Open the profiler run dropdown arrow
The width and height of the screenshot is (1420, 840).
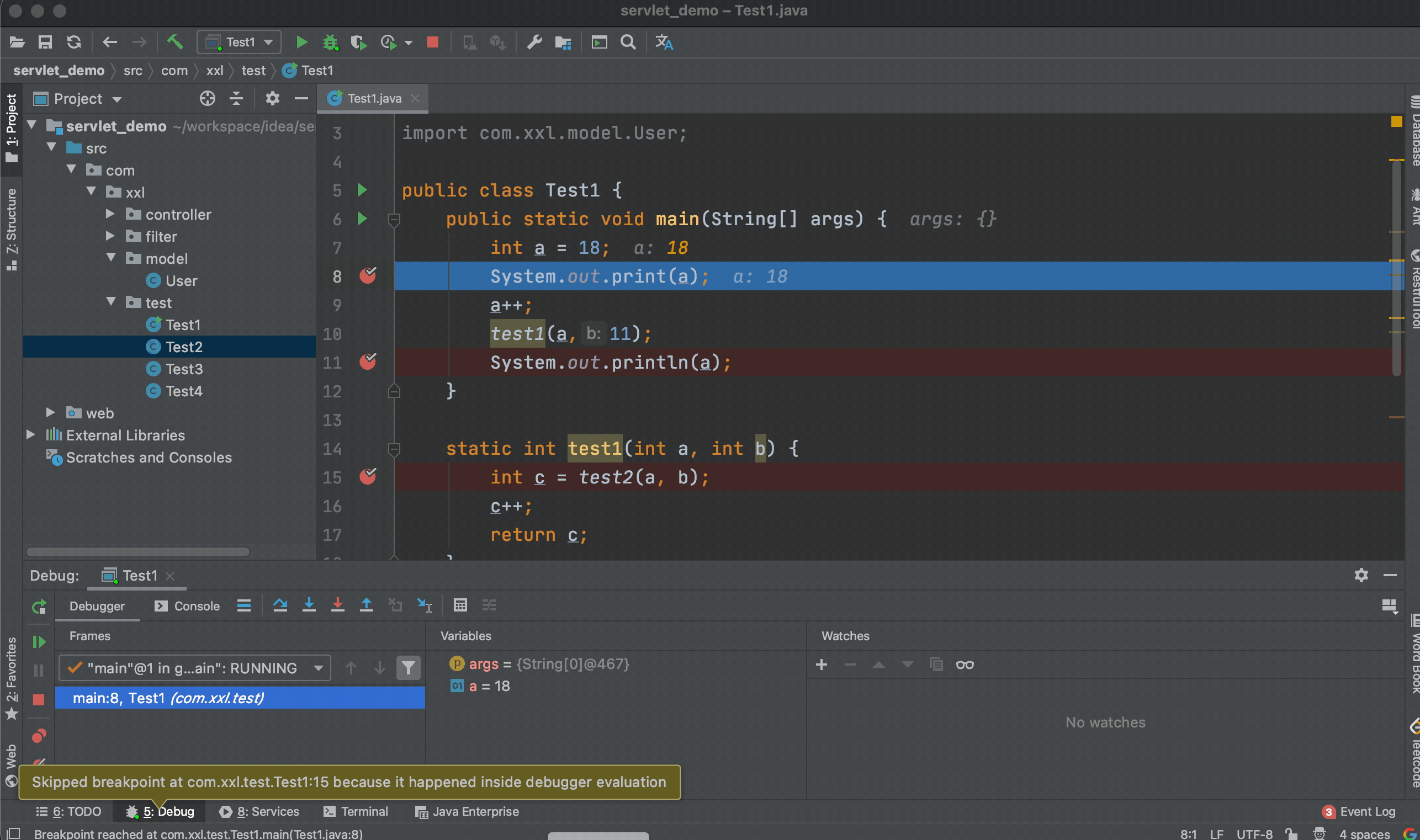point(408,42)
